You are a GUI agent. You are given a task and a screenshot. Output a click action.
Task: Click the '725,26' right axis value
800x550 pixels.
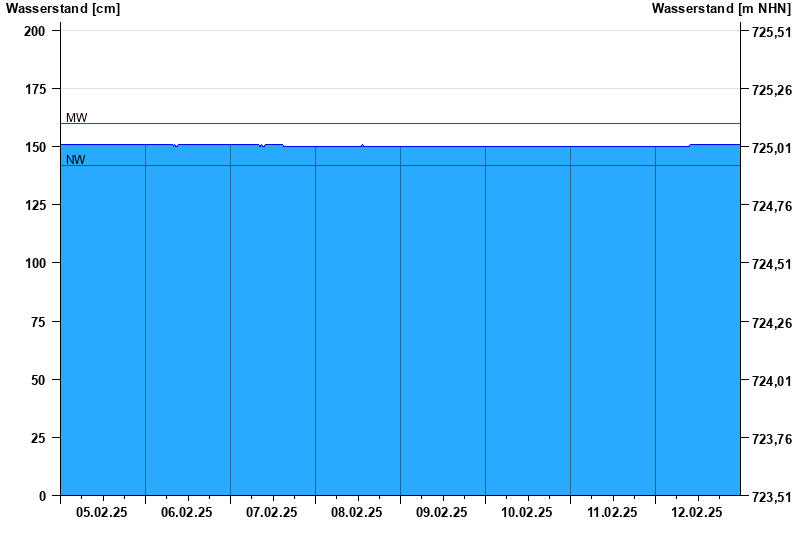pyautogui.click(x=772, y=90)
